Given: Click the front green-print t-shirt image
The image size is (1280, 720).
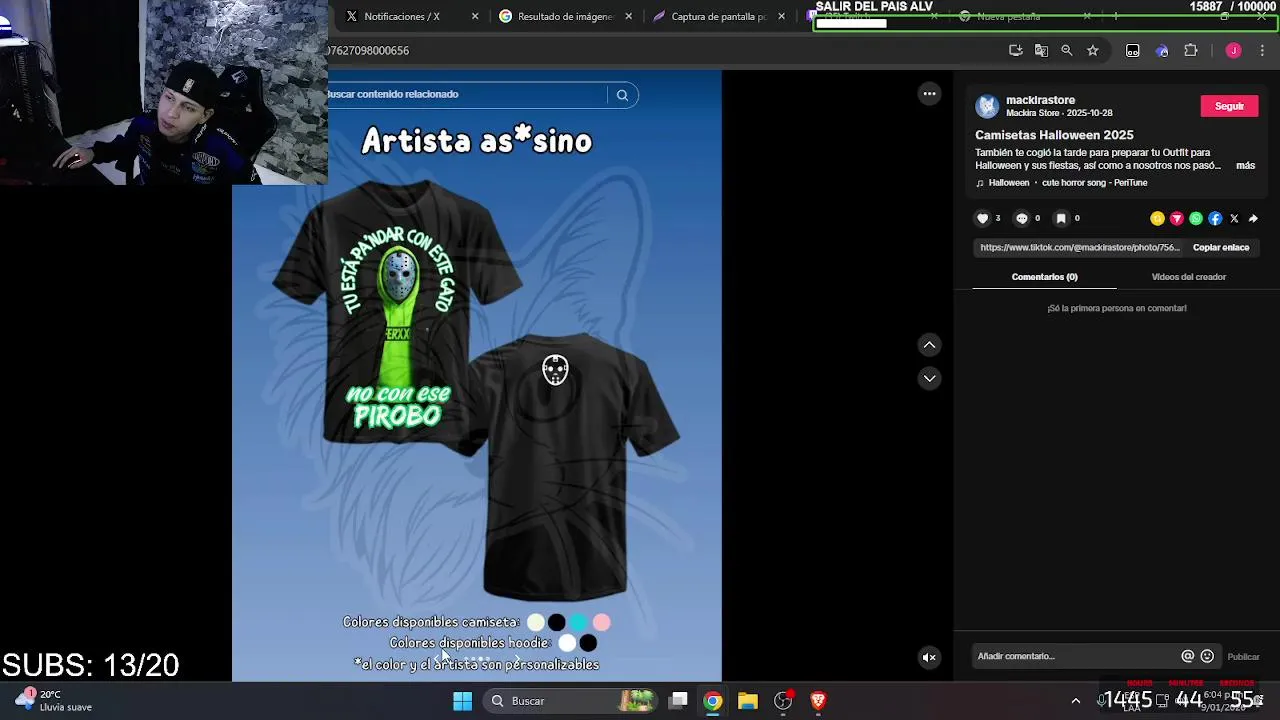Looking at the screenshot, I should click(x=398, y=320).
